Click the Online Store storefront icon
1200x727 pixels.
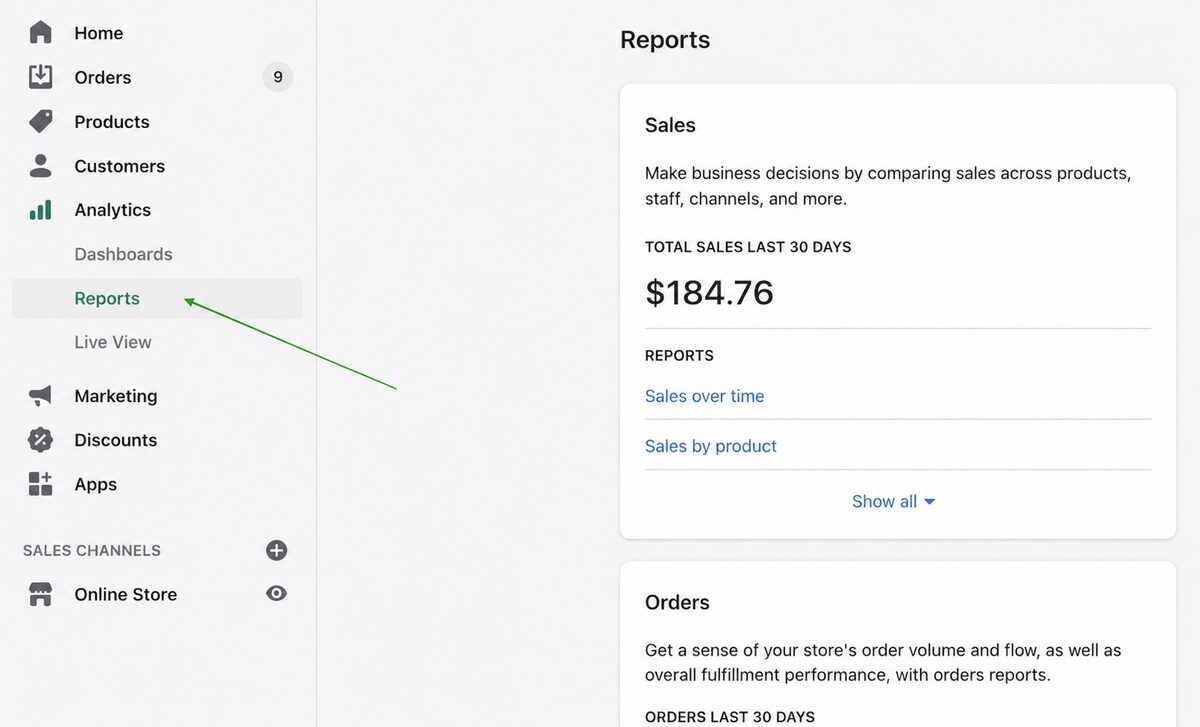coord(40,594)
